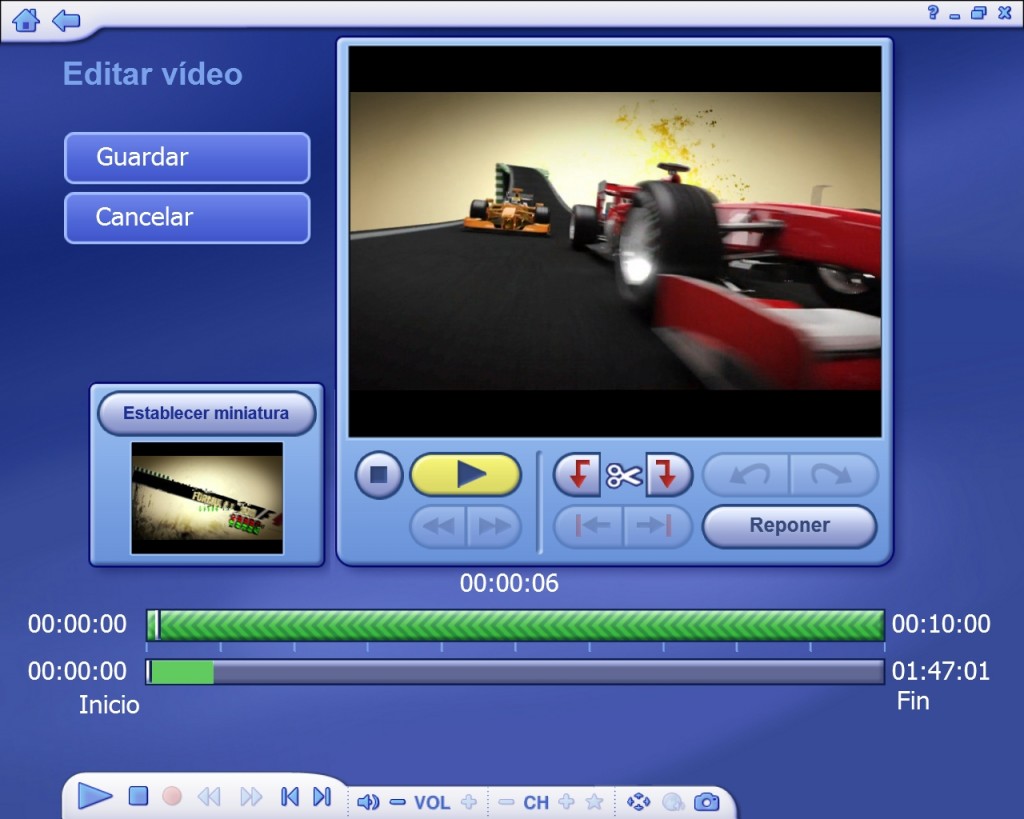Viewport: 1024px width, 819px height.
Task: Mute audio using the speaker icon
Action: click(x=368, y=801)
